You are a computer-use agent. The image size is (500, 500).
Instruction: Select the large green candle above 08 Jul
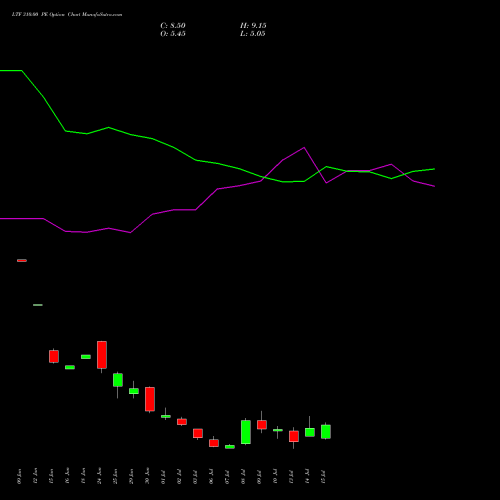coord(246,432)
